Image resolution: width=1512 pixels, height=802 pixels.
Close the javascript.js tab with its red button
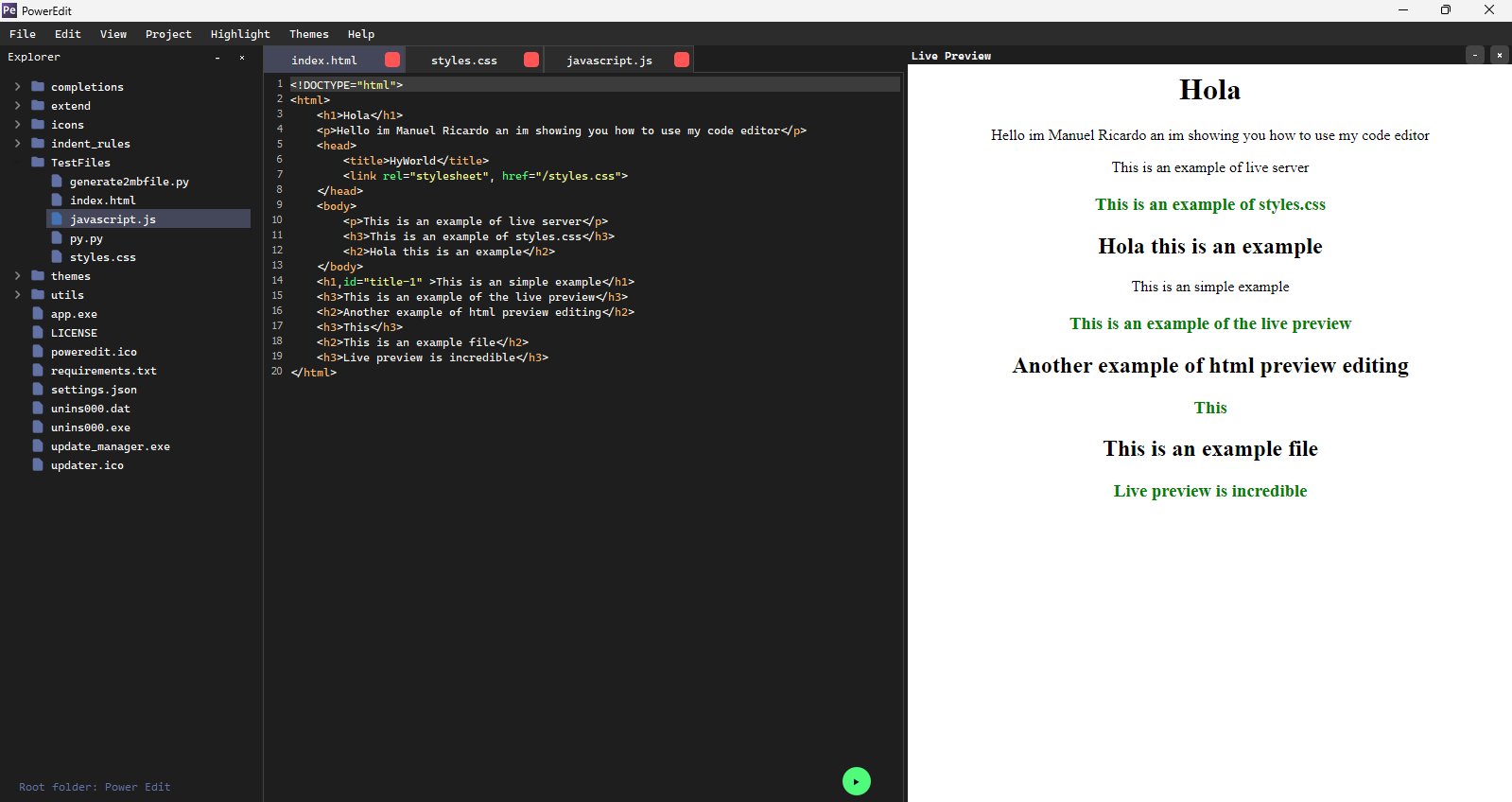682,60
